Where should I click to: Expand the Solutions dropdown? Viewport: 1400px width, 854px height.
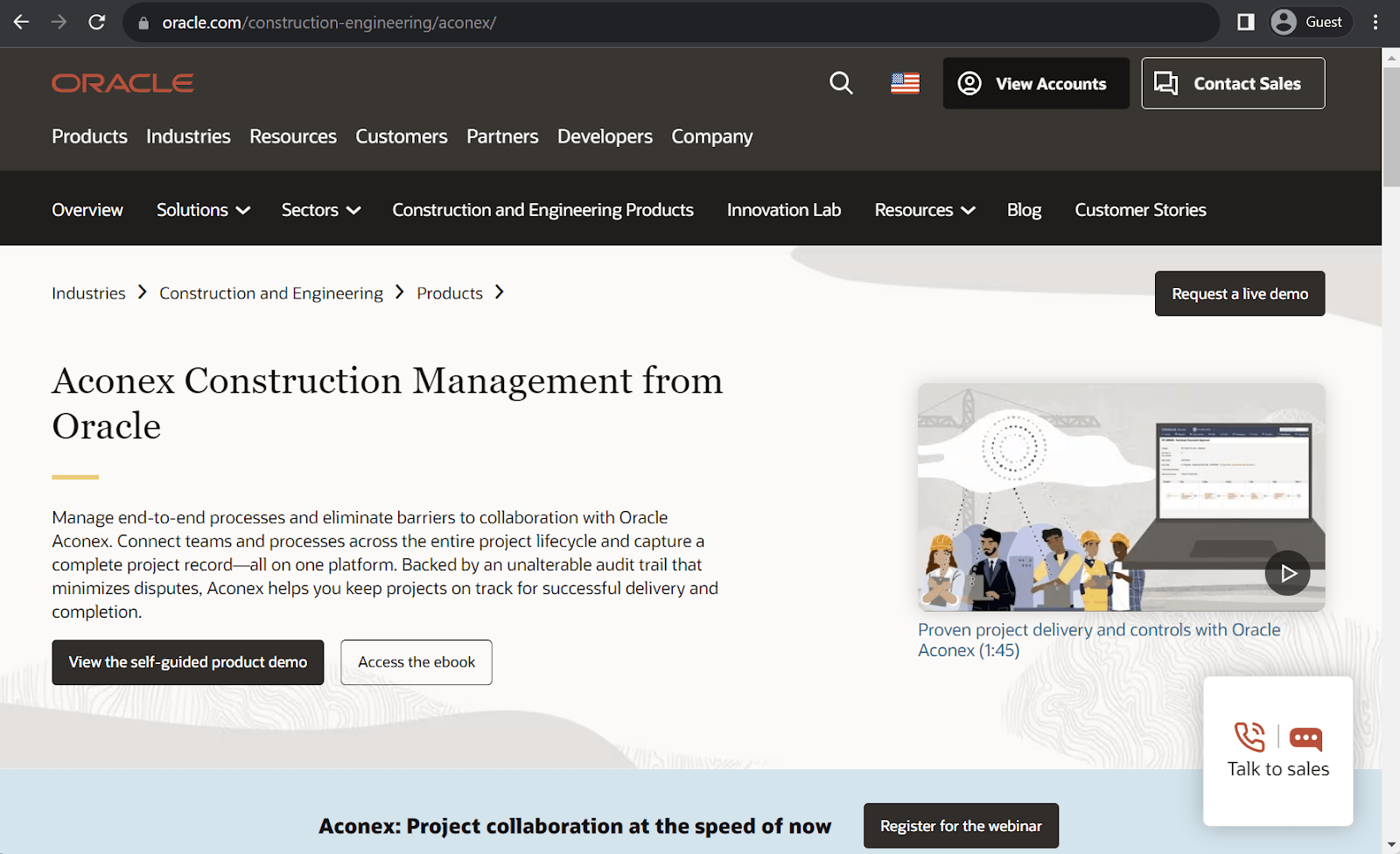202,210
